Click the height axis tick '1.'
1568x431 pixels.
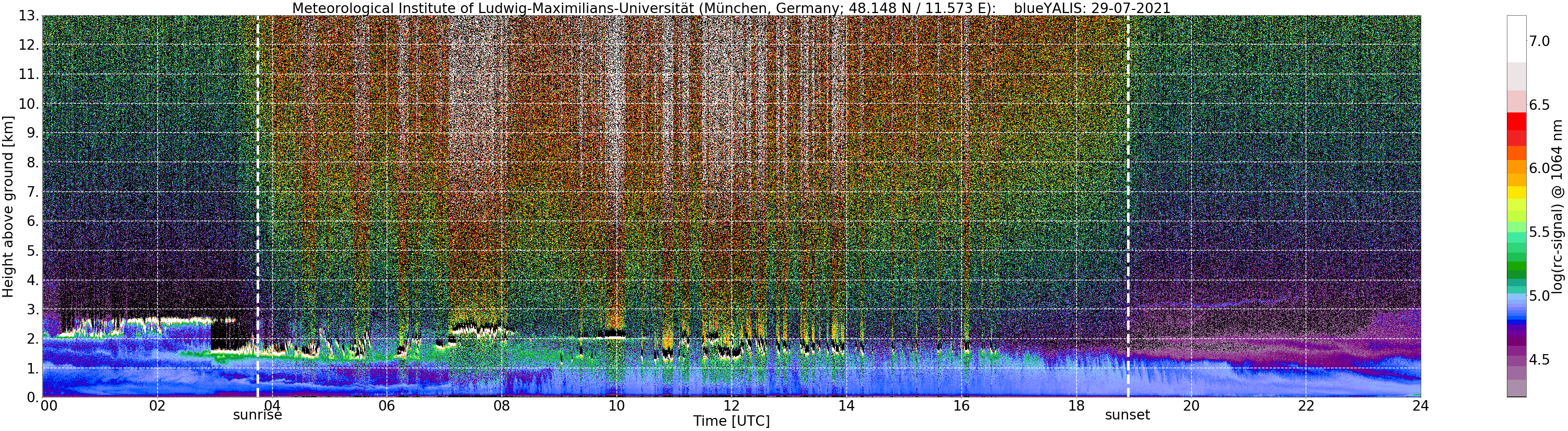(x=32, y=368)
